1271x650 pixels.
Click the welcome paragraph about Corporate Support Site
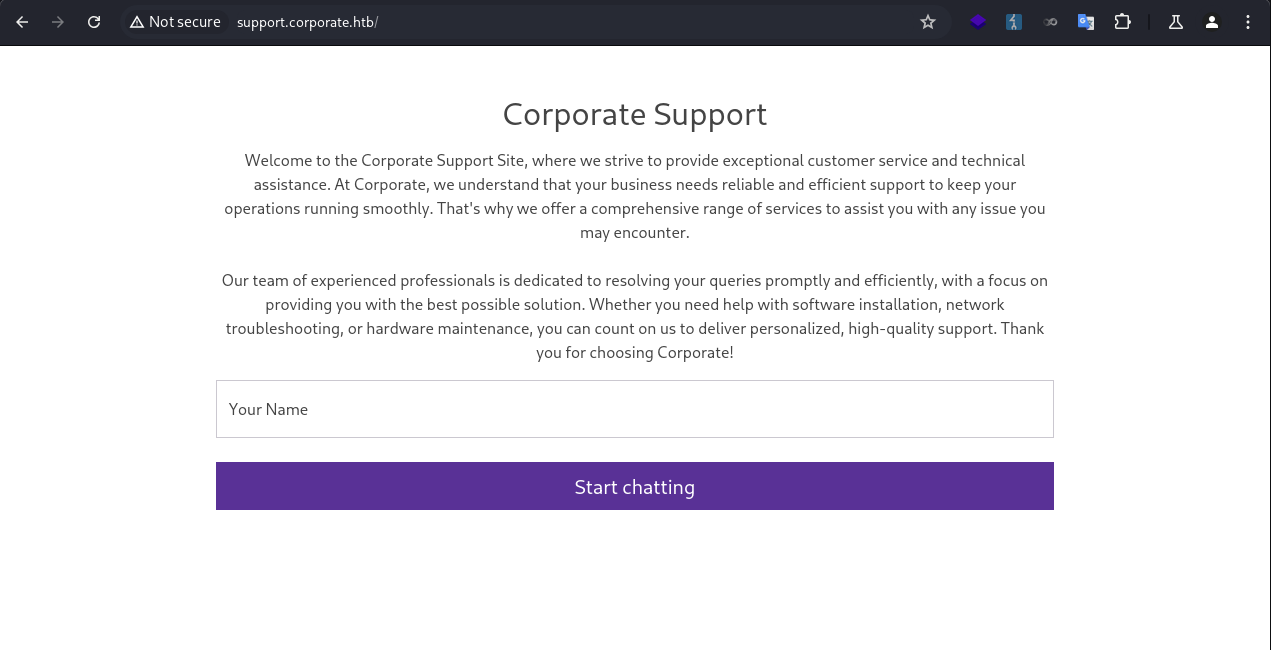(x=634, y=196)
